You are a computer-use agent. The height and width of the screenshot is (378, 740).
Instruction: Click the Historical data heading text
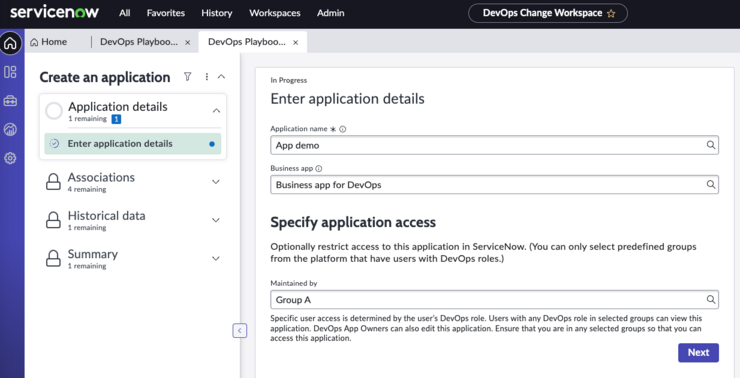107,216
